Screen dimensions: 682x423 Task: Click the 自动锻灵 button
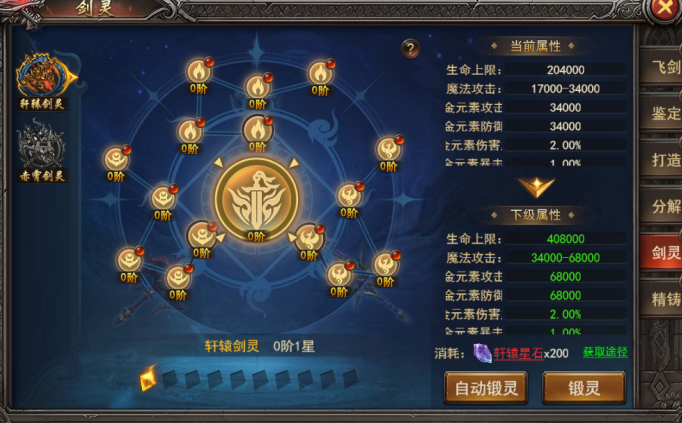486,388
